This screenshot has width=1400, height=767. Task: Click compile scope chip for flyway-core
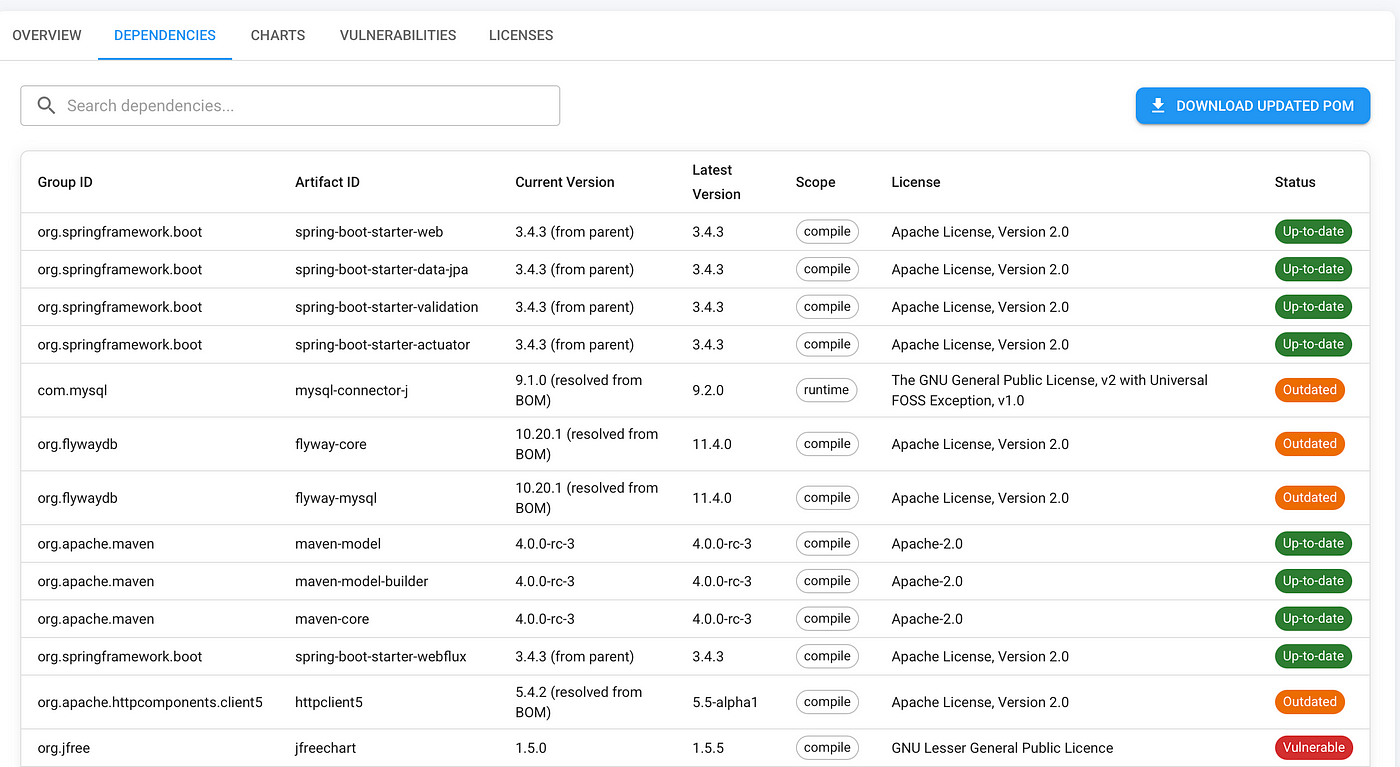tap(827, 444)
